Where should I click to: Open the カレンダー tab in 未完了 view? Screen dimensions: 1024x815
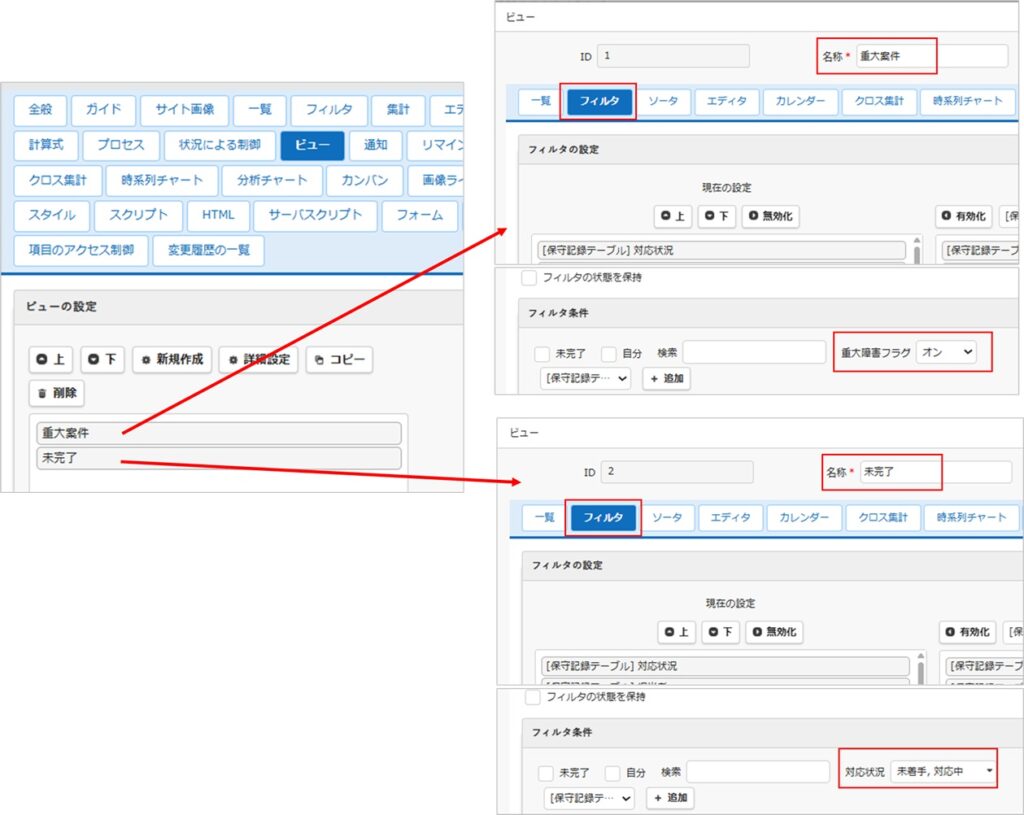pyautogui.click(x=802, y=517)
